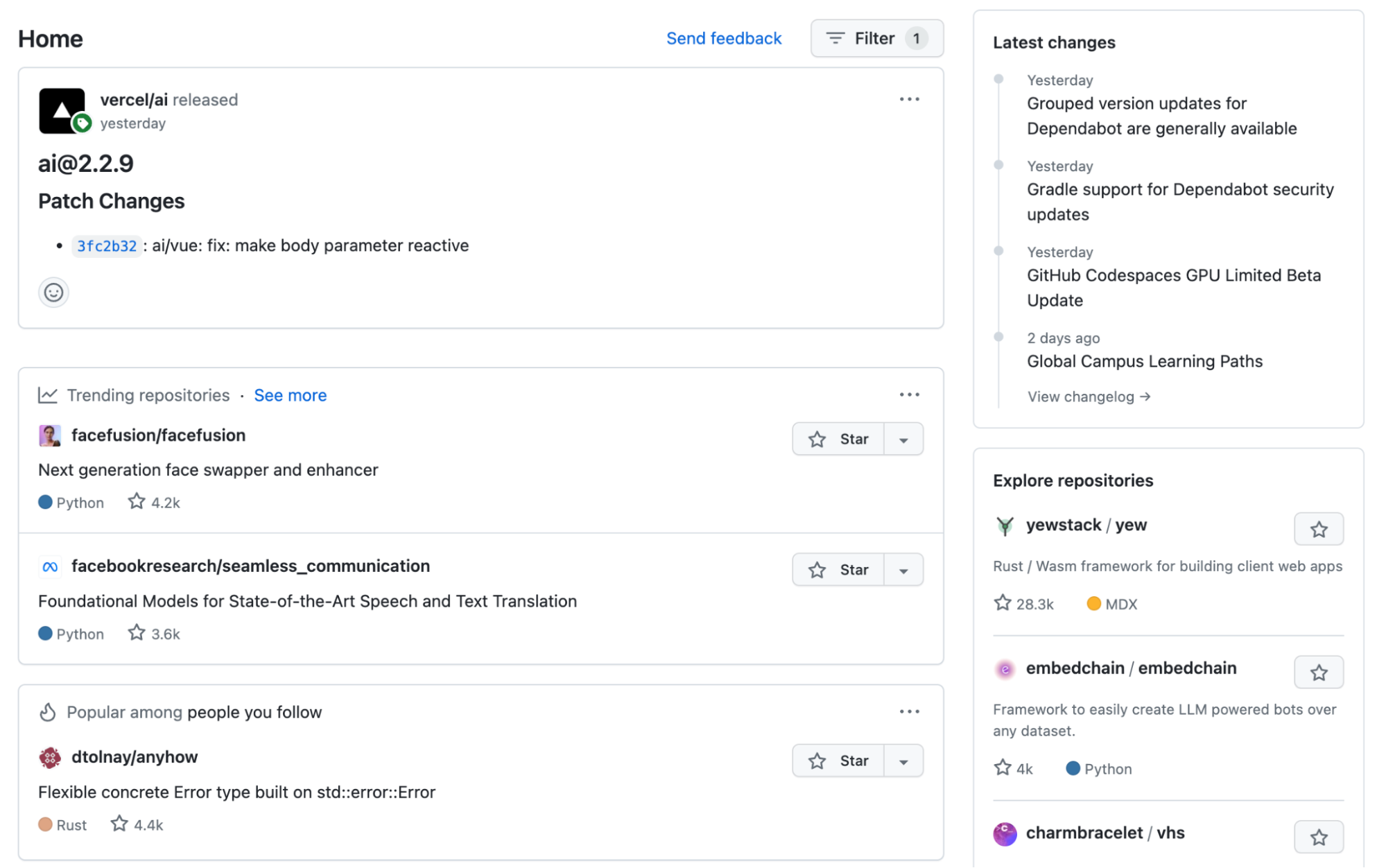
Task: Open the Filter panel
Action: [x=876, y=38]
